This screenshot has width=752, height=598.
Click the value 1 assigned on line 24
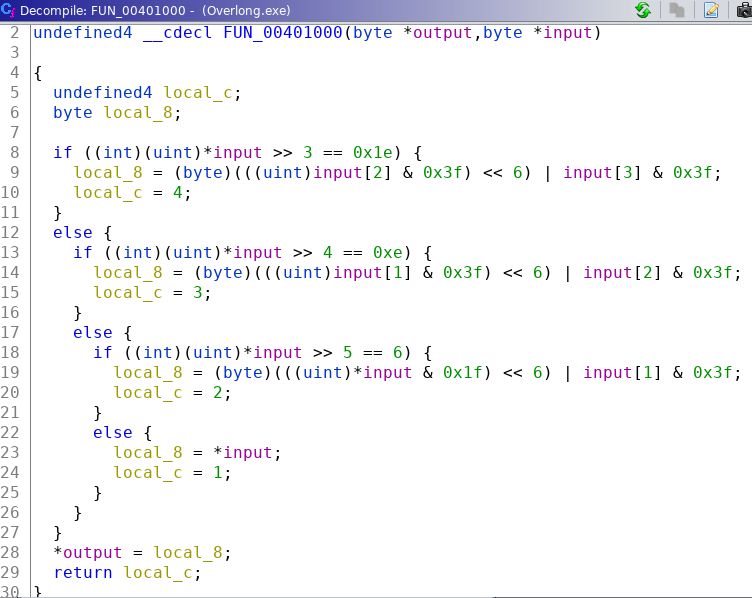[x=218, y=473]
